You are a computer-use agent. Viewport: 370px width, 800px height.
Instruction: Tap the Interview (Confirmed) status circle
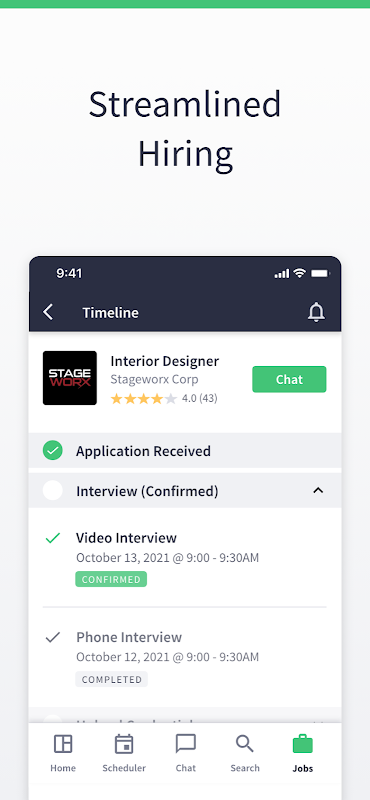[53, 490]
